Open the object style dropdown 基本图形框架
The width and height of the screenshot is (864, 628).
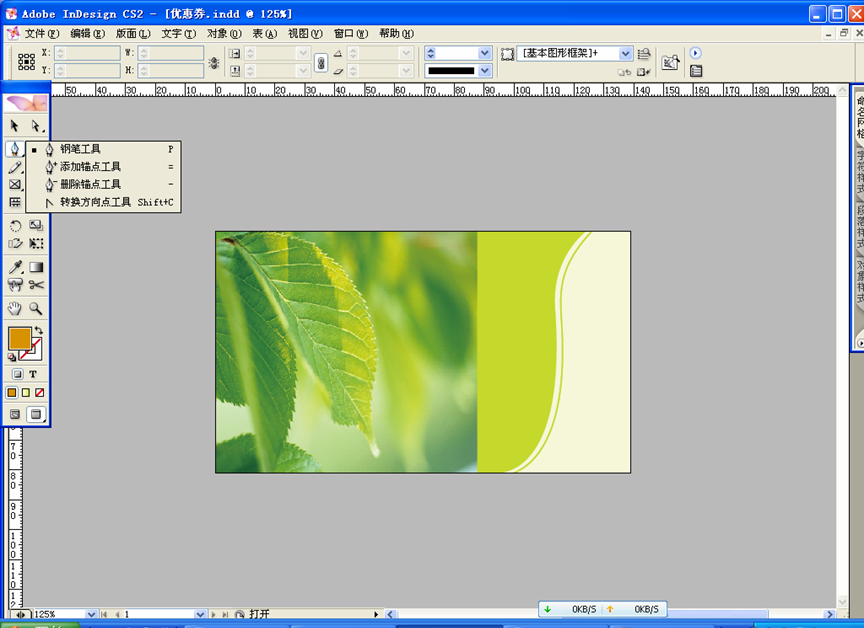[626, 53]
